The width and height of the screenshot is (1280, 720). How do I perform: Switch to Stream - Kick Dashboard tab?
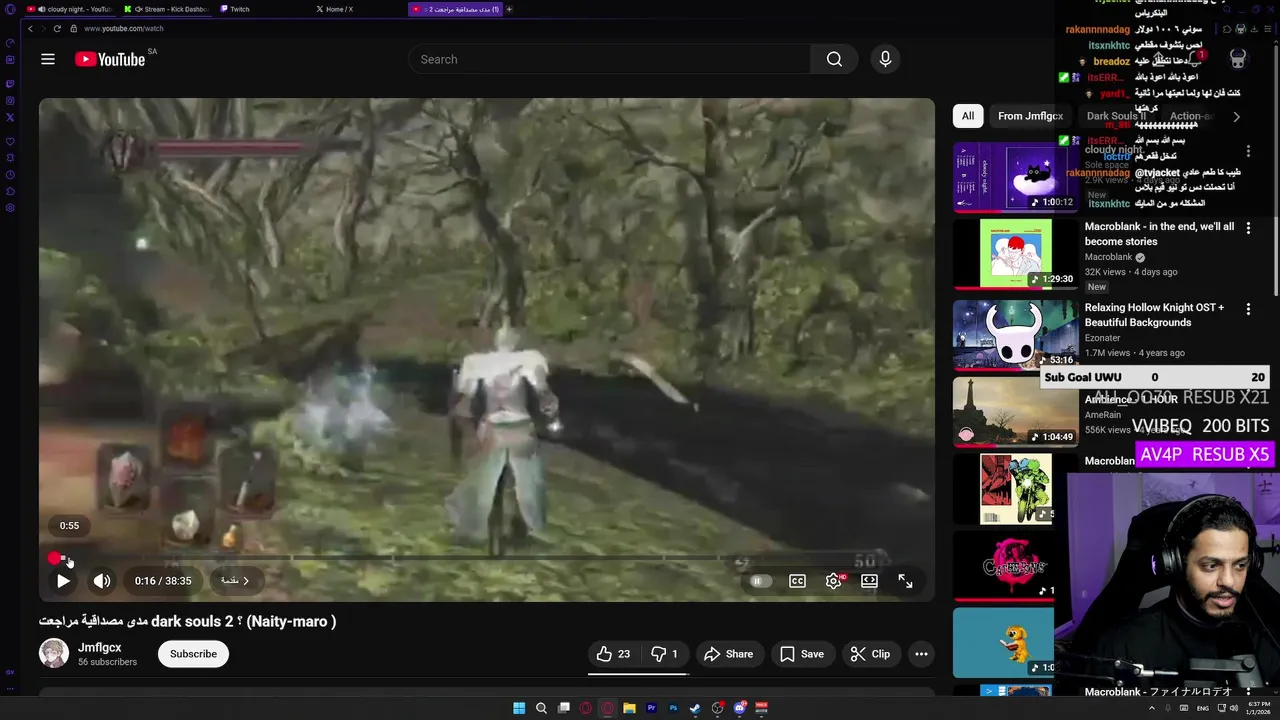165,9
